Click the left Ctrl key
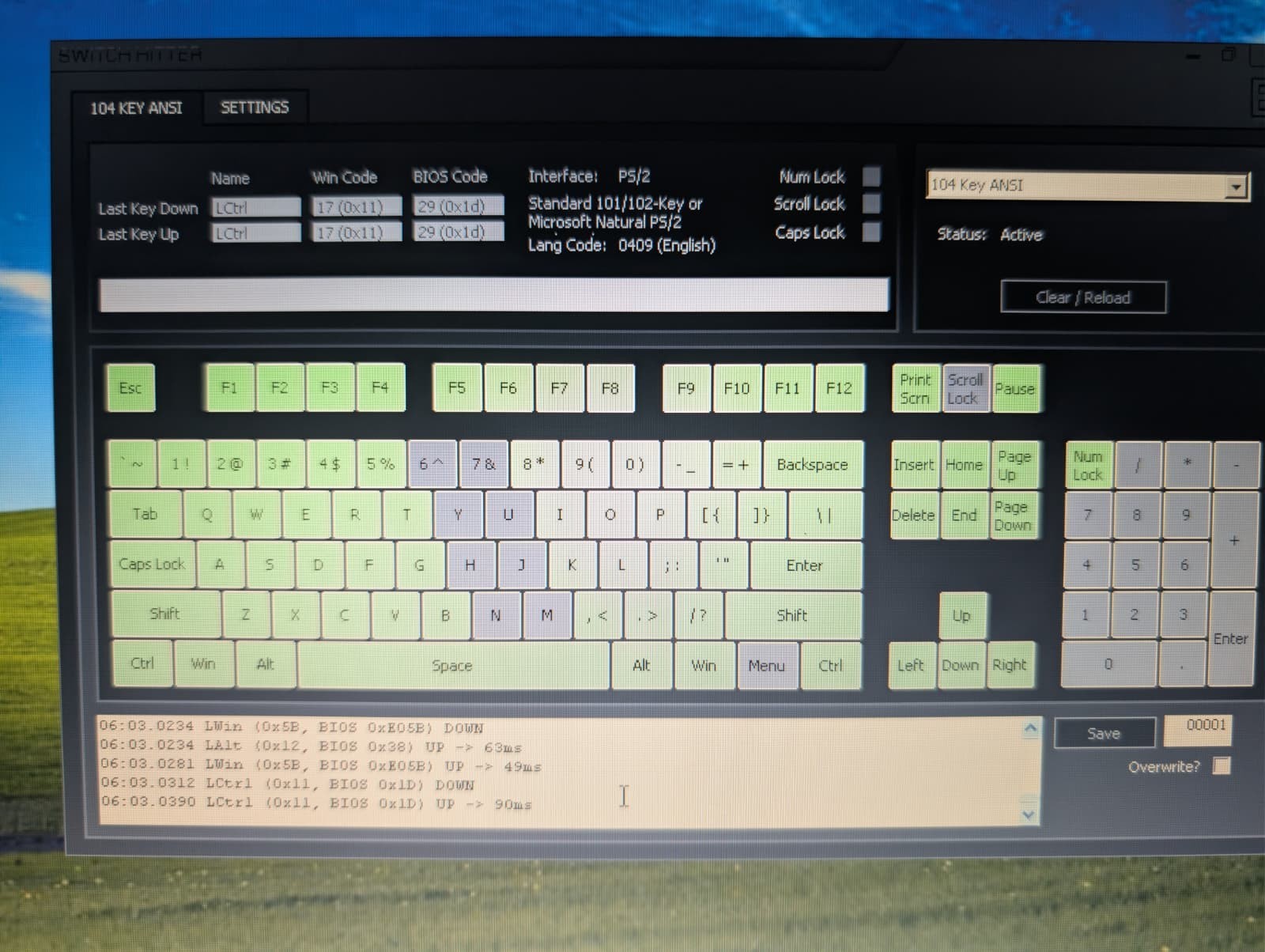1265x952 pixels. coord(142,663)
